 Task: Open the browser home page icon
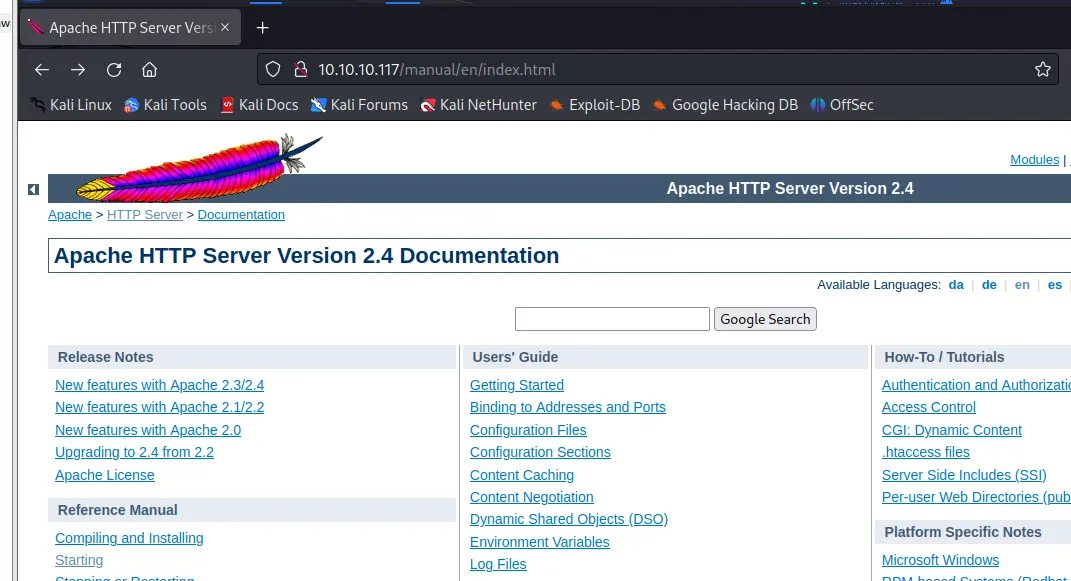coord(150,70)
